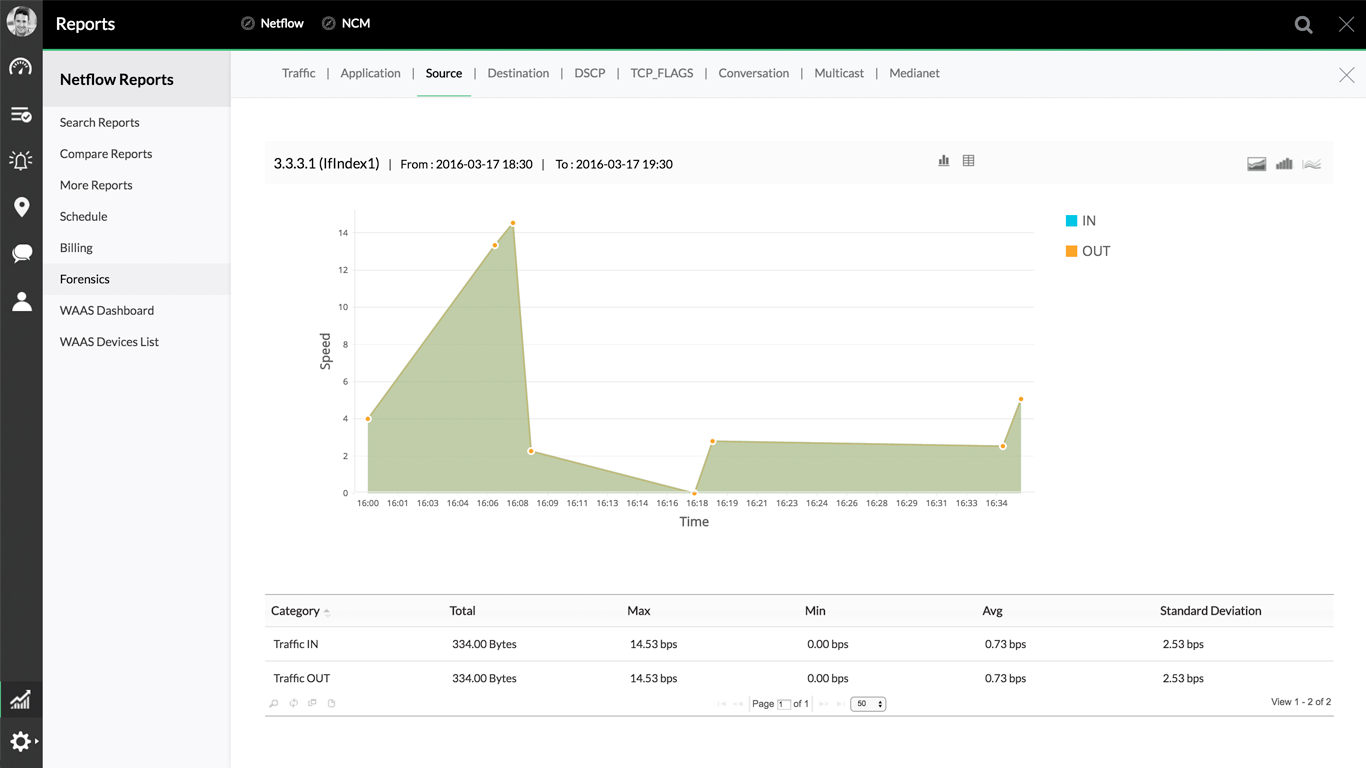
Task: Select the bar chart type icon
Action: point(1284,164)
